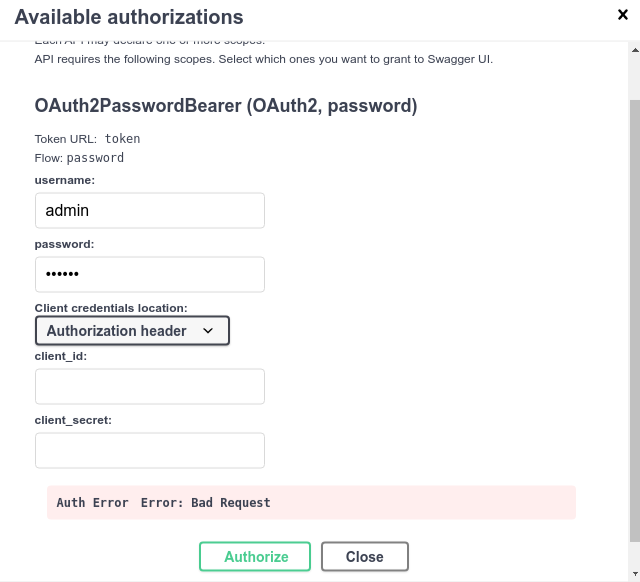
Task: Click the client_id text box
Action: [x=150, y=386]
